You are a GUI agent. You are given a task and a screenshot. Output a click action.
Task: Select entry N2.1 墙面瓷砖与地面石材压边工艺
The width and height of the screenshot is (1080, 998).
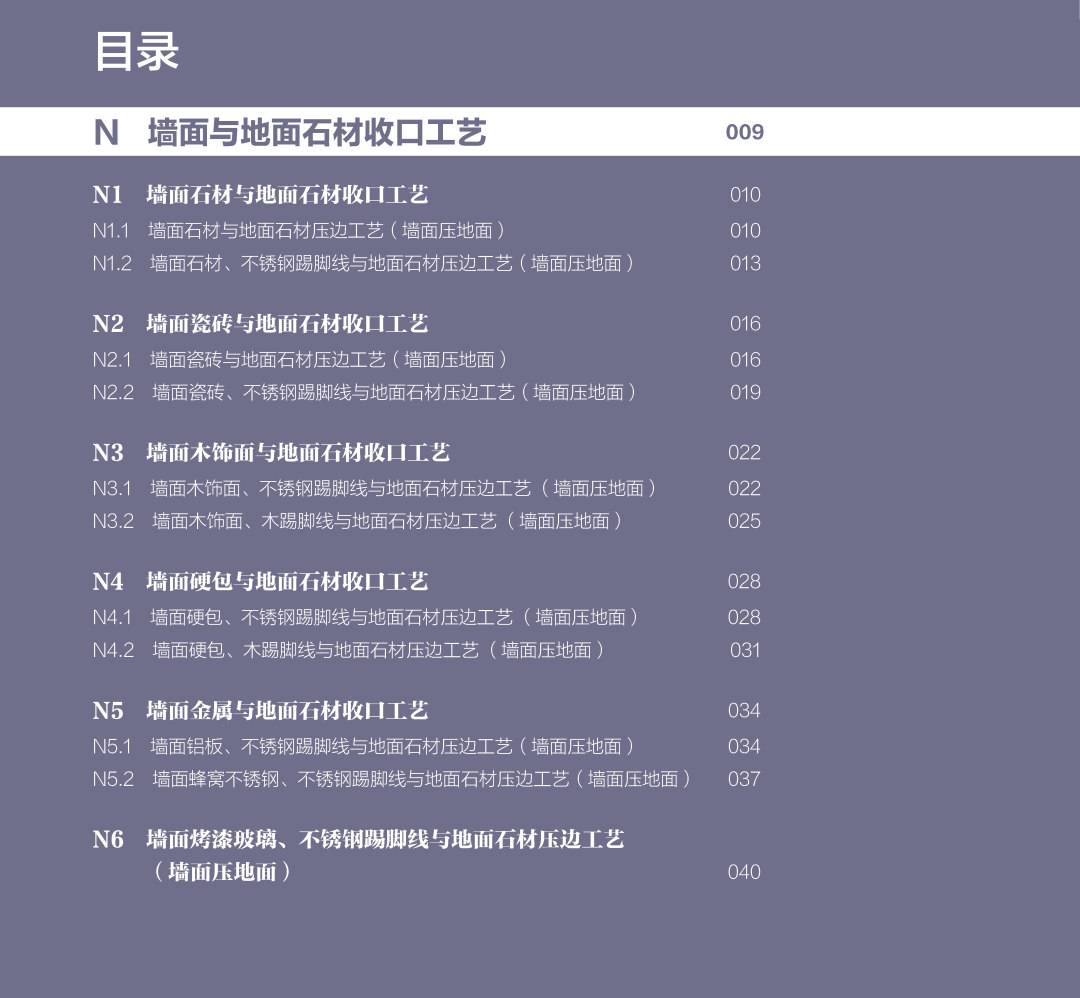(x=300, y=359)
